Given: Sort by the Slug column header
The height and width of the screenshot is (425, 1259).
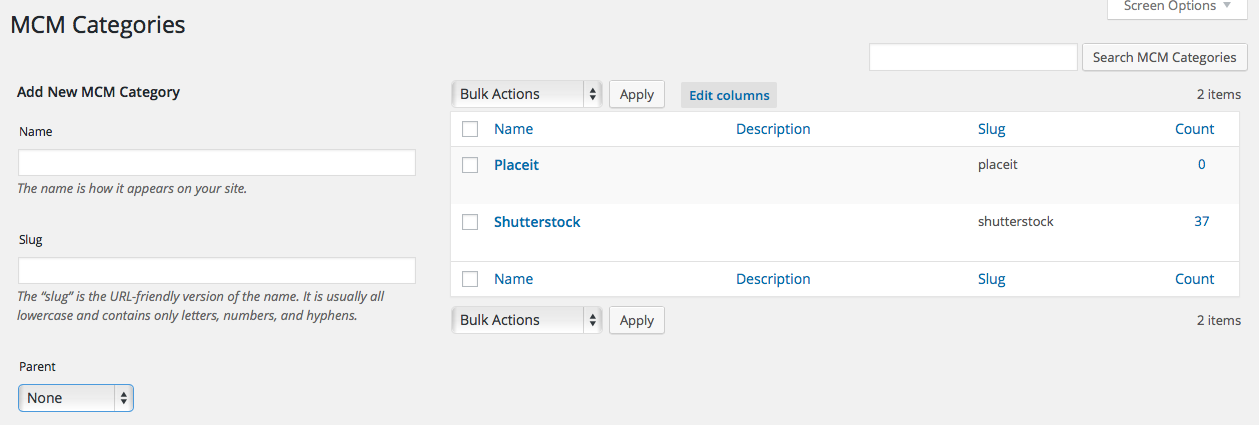Looking at the screenshot, I should point(991,129).
